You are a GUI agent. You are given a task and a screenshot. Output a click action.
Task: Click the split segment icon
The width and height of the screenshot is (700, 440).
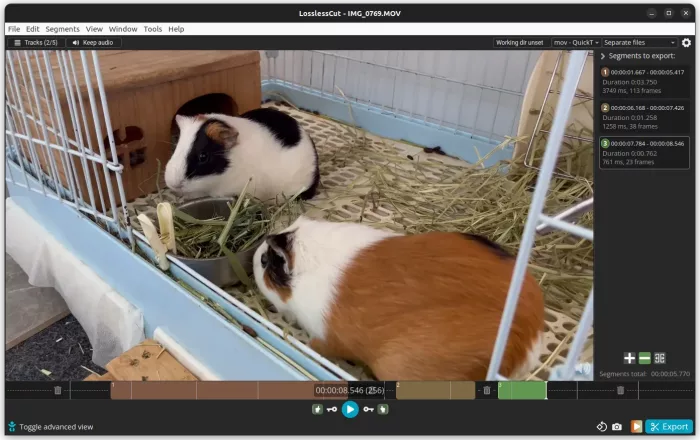pos(660,358)
